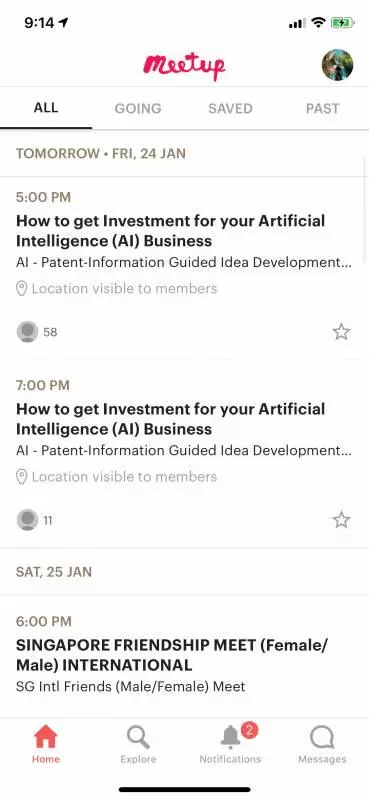Select the ALL tab
The width and height of the screenshot is (369, 800).
(46, 108)
